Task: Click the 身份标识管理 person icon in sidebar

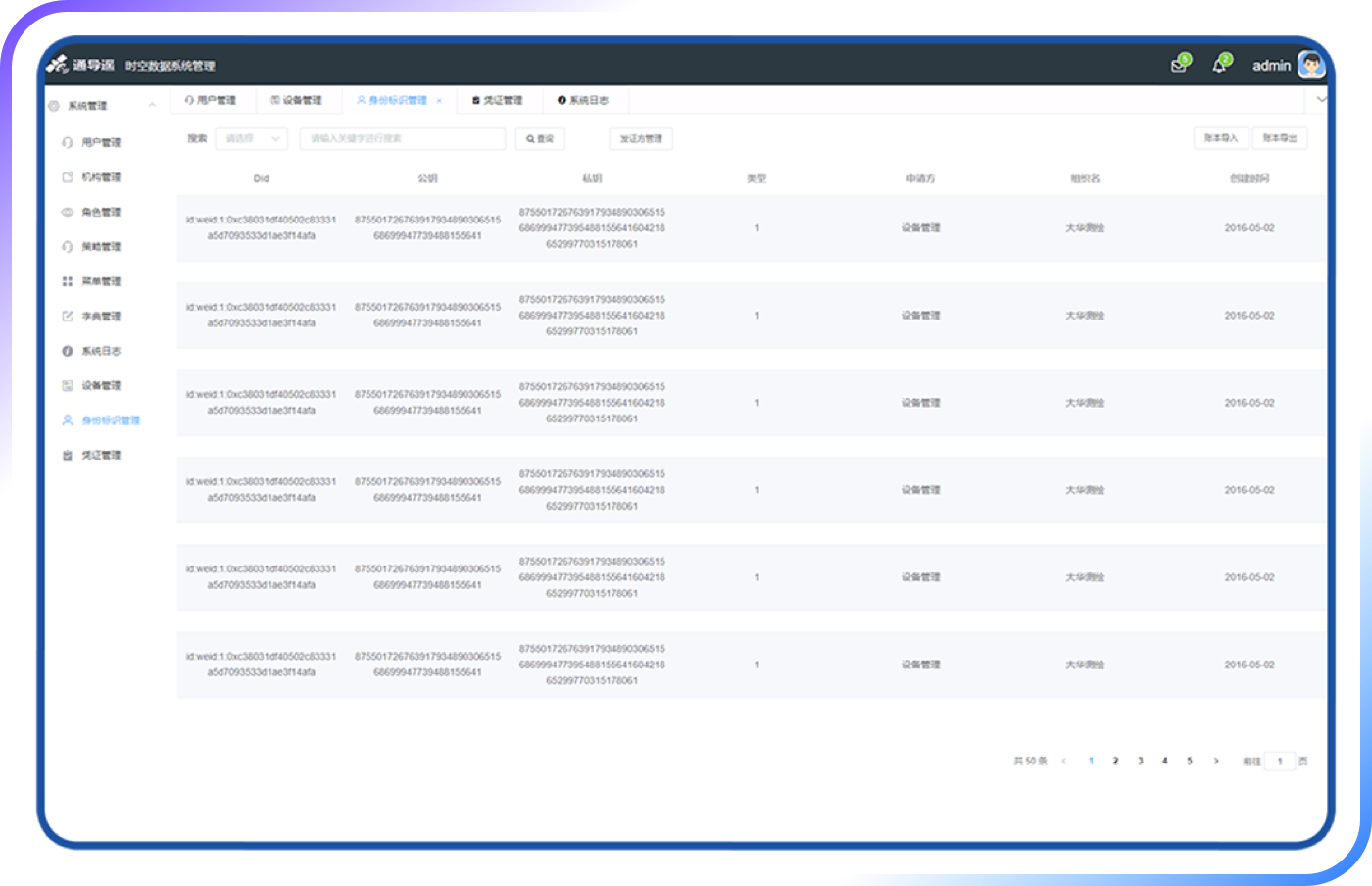Action: (x=68, y=420)
